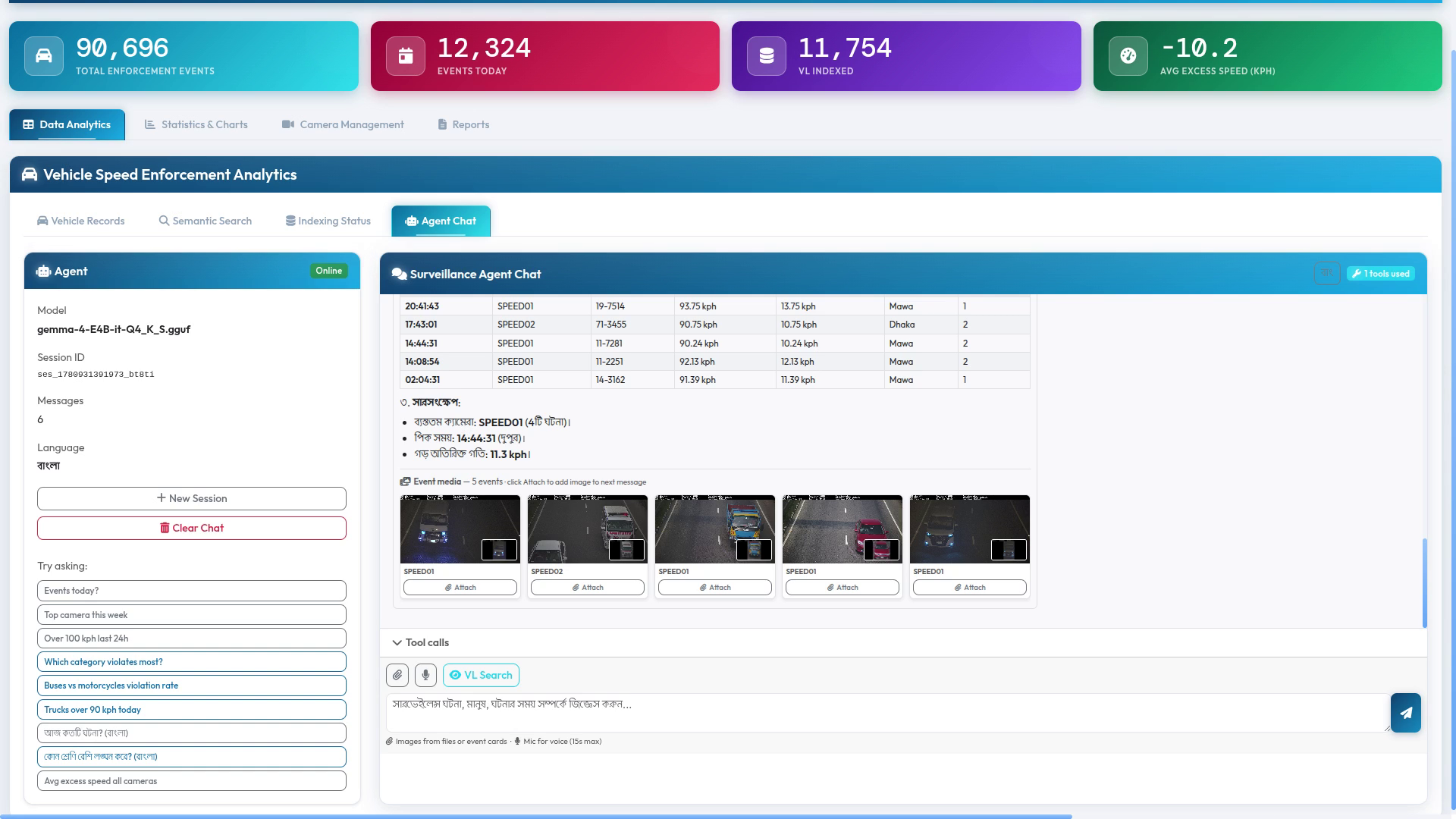Viewport: 1456px width, 819px height.
Task: Select the Agent Chat sub-tab
Action: point(441,221)
